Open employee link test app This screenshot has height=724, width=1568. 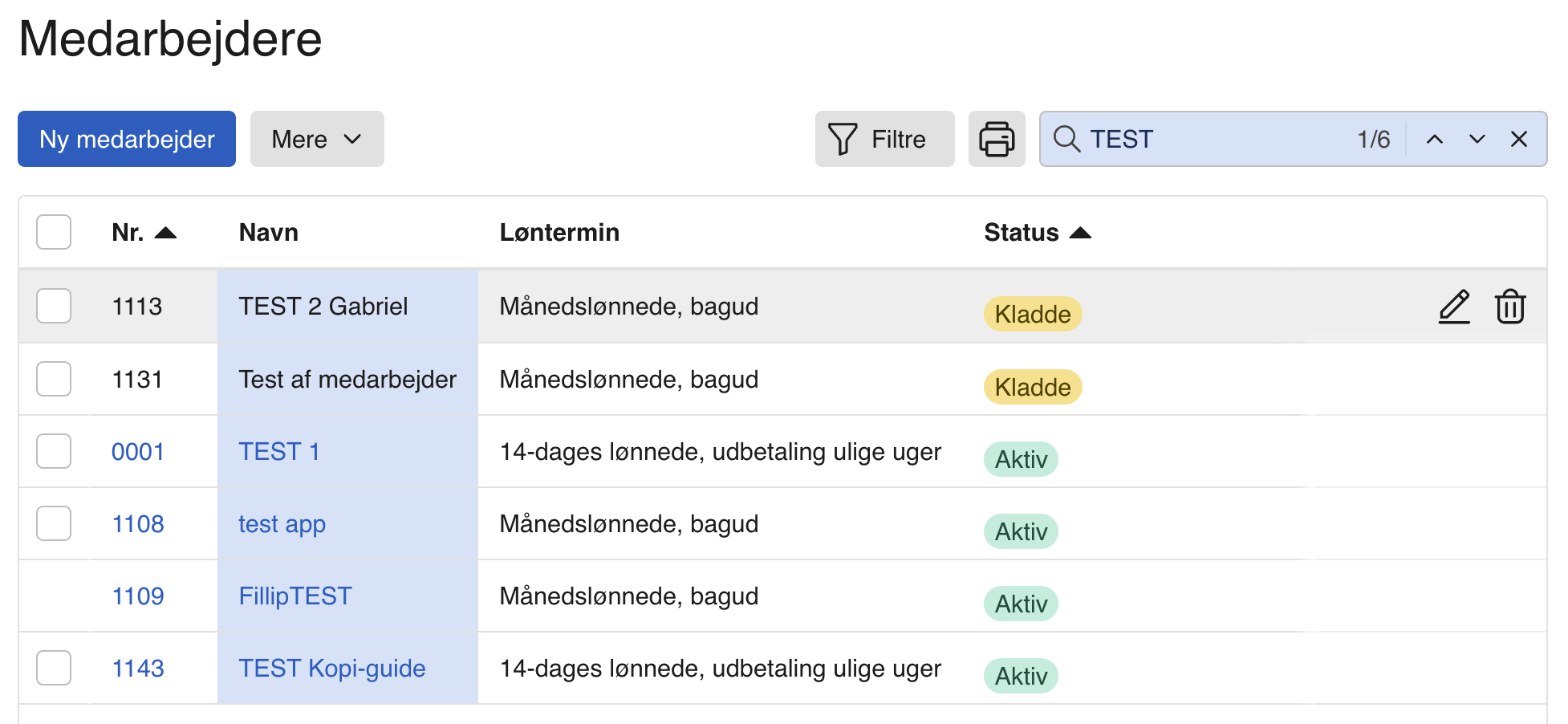[x=282, y=524]
